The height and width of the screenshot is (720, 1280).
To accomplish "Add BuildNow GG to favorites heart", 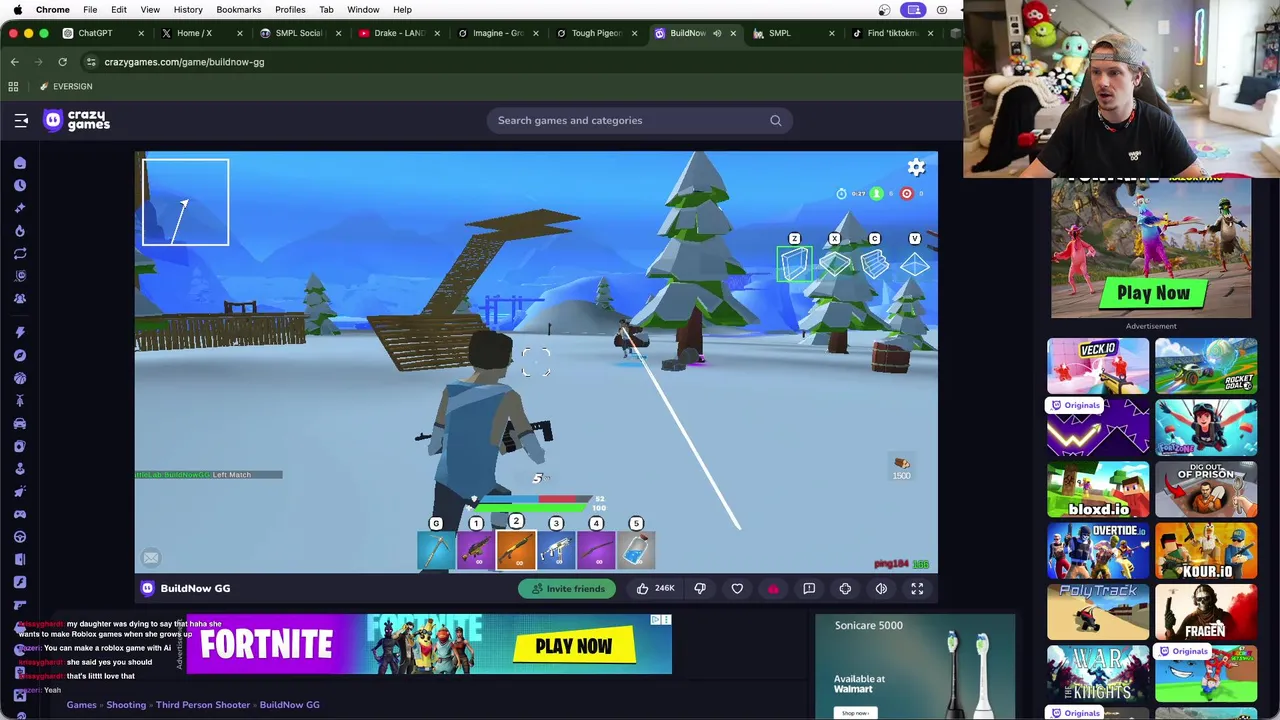I will click(x=737, y=589).
